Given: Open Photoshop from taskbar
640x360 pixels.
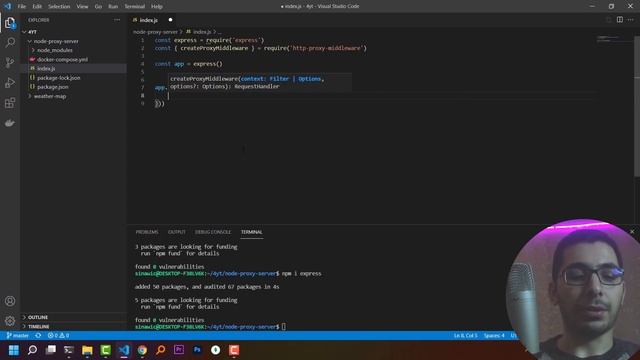Looking at the screenshot, I should (x=197, y=350).
